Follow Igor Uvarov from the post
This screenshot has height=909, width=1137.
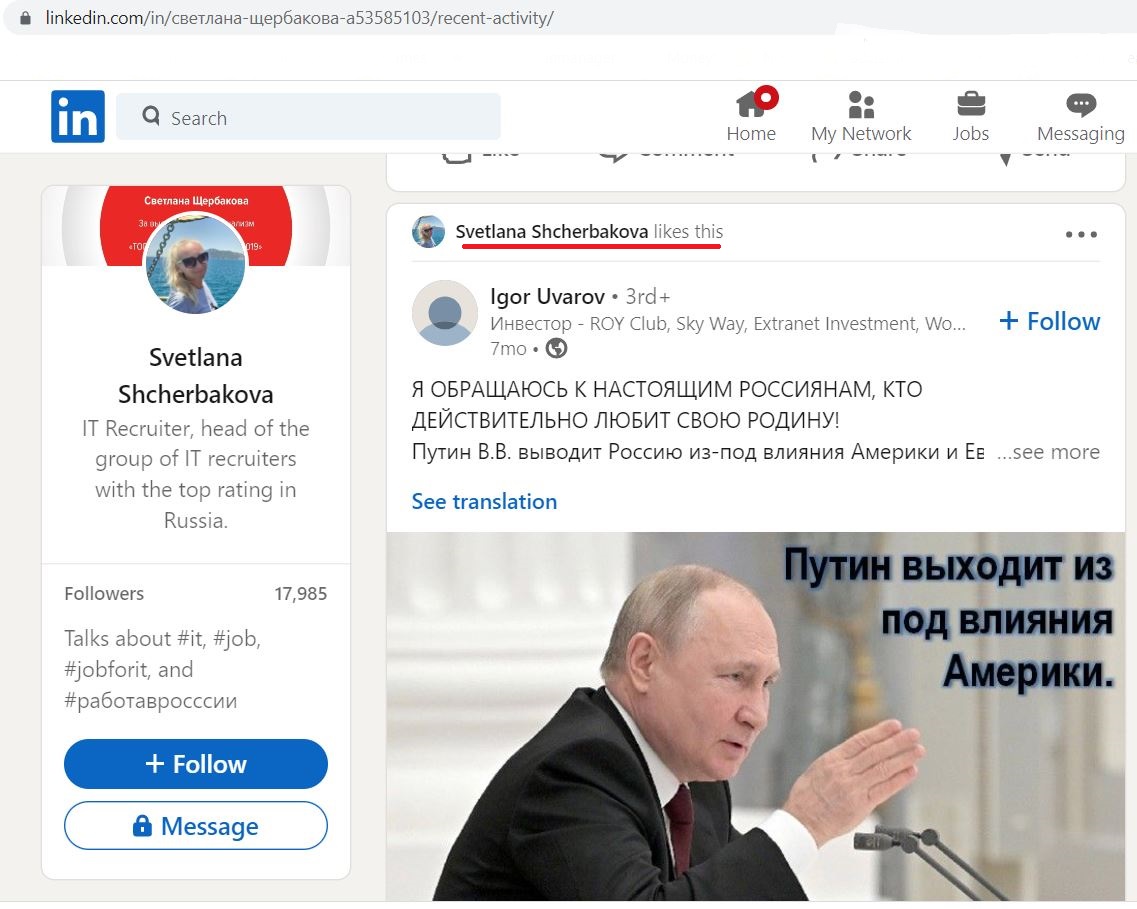point(1049,321)
